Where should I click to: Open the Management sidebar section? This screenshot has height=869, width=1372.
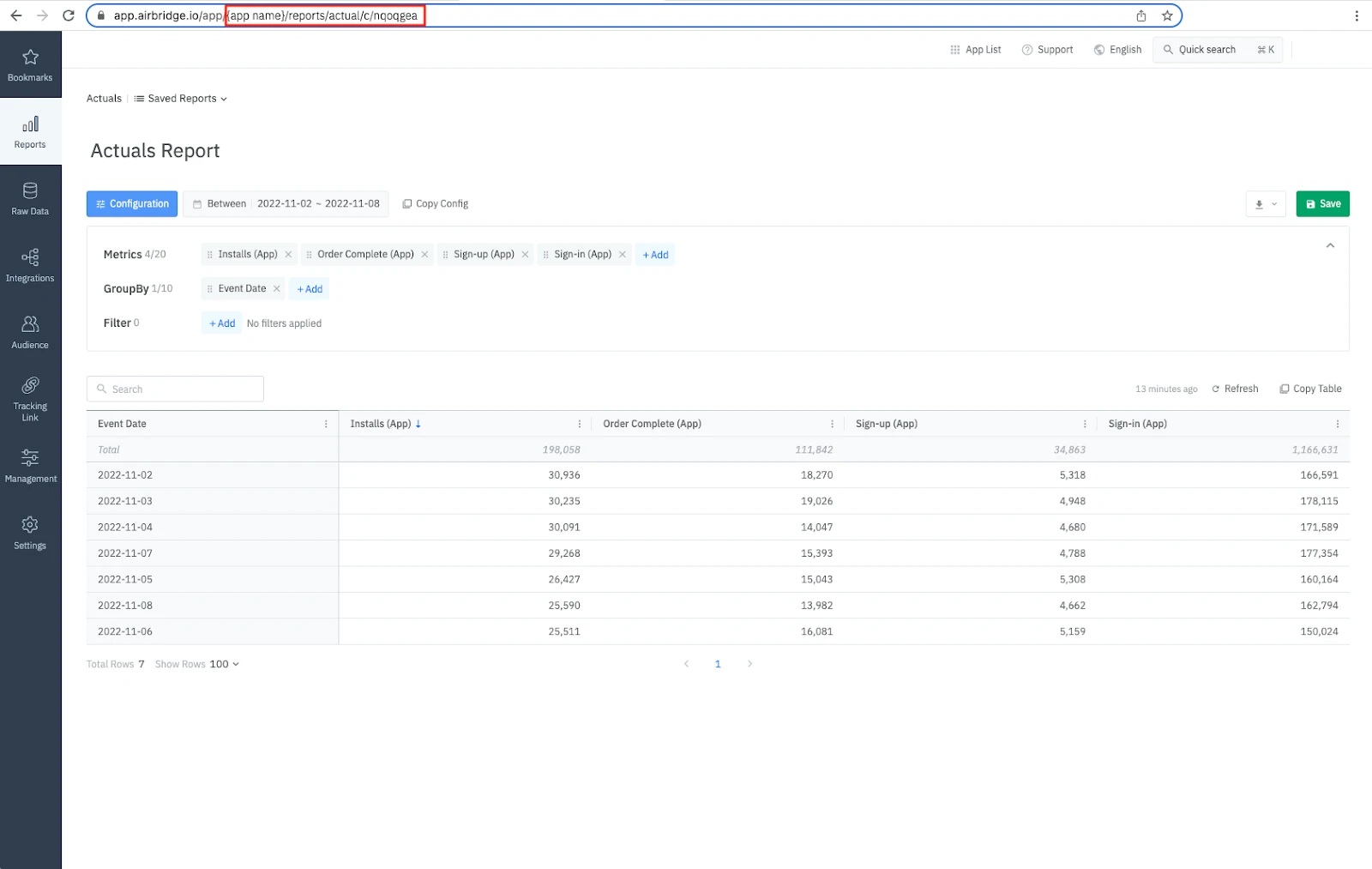coord(30,466)
